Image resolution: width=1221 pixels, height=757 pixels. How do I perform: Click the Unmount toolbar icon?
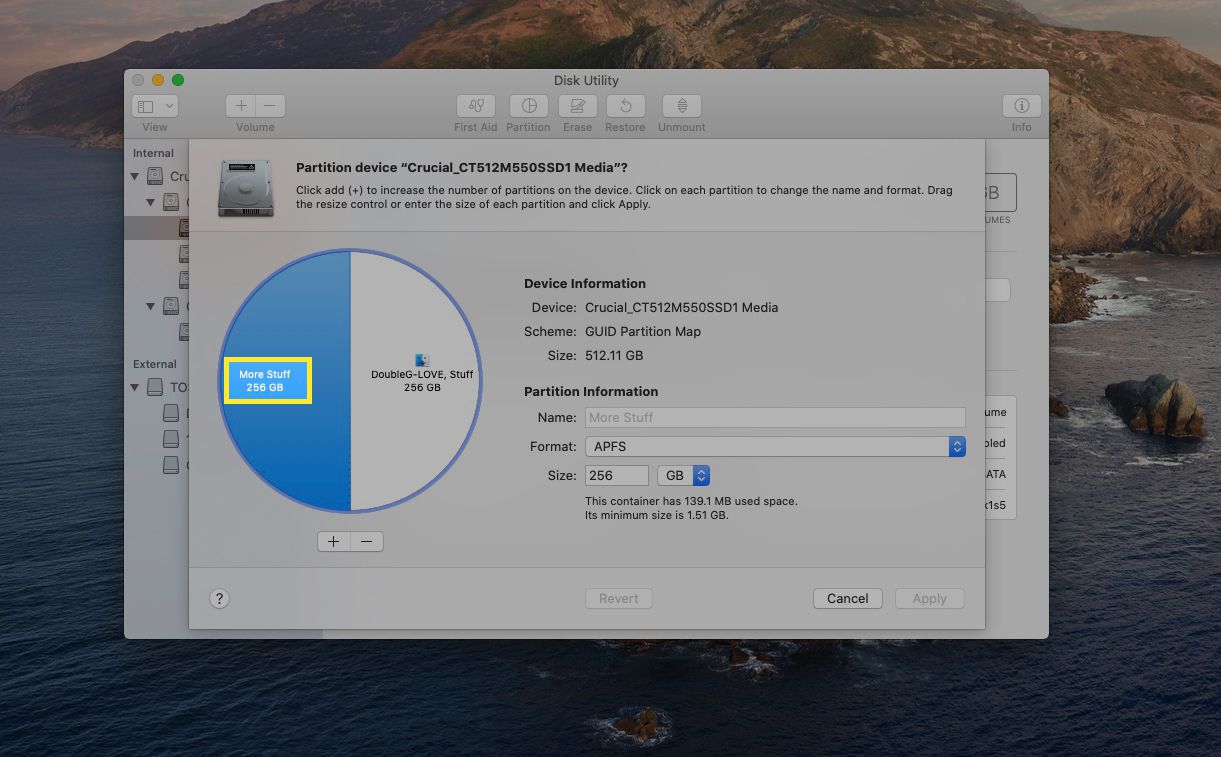681,106
